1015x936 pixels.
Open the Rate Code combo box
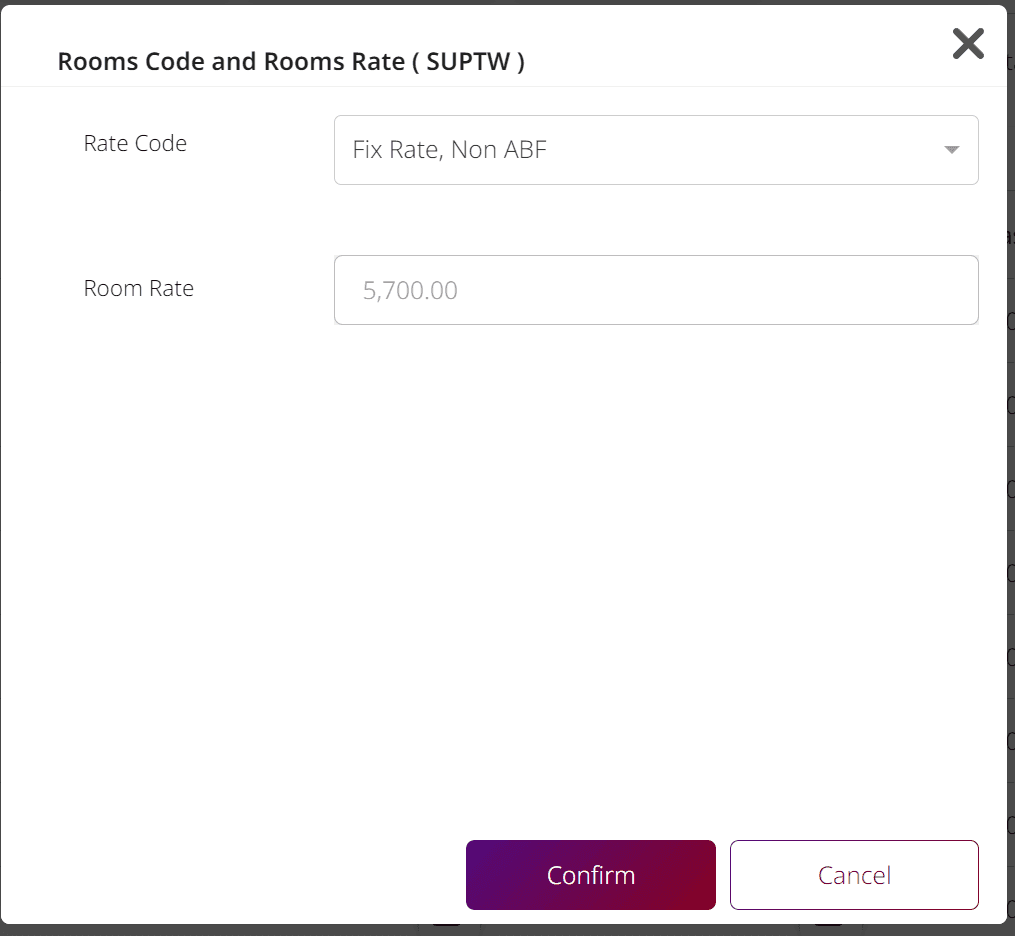pyautogui.click(x=656, y=150)
